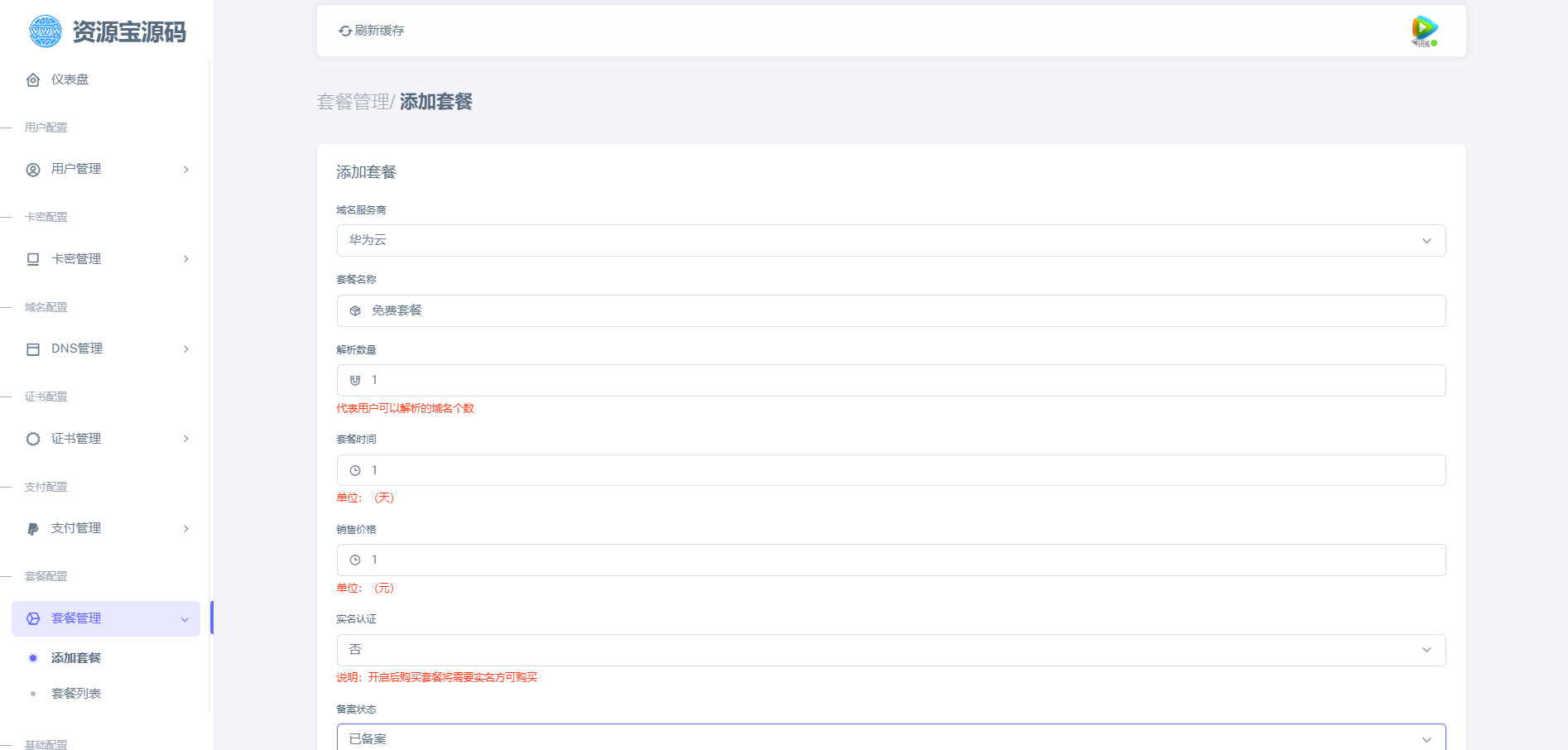Click the red hint 代表用户可以解析的域名个数
This screenshot has height=750, width=1568.
405,408
